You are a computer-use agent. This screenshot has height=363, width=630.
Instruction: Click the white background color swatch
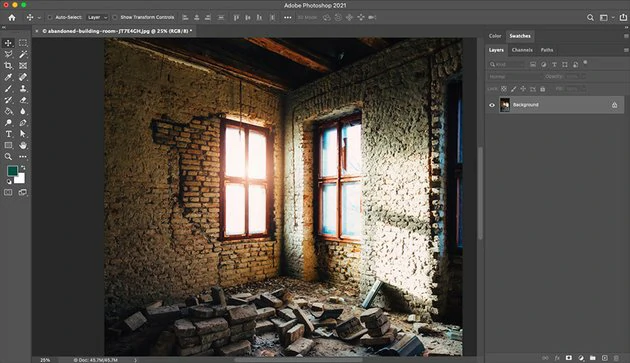[20, 178]
